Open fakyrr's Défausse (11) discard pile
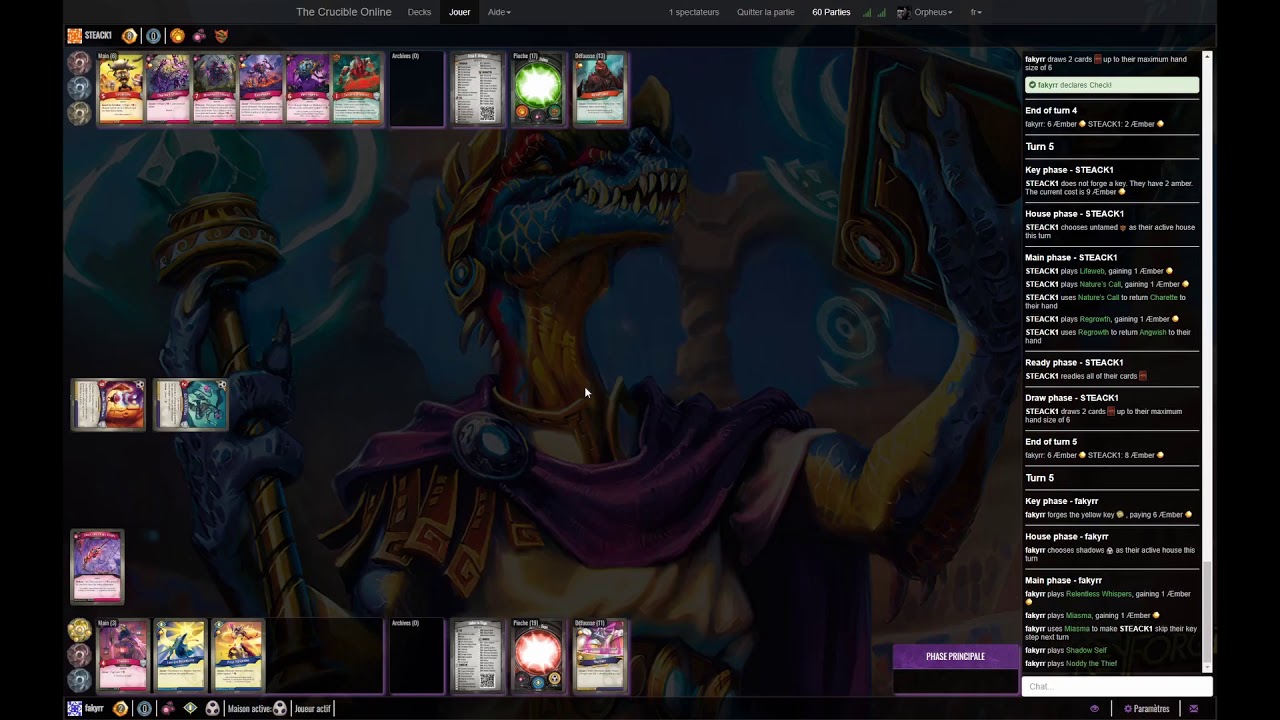 pos(599,656)
